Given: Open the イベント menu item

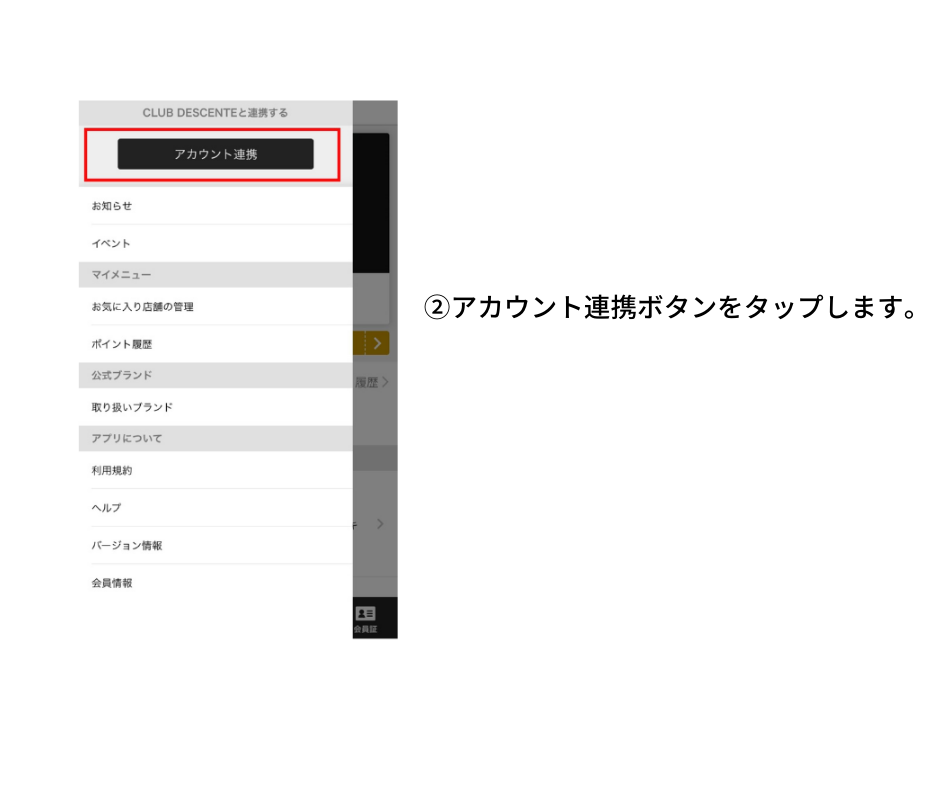Looking at the screenshot, I should 215,243.
